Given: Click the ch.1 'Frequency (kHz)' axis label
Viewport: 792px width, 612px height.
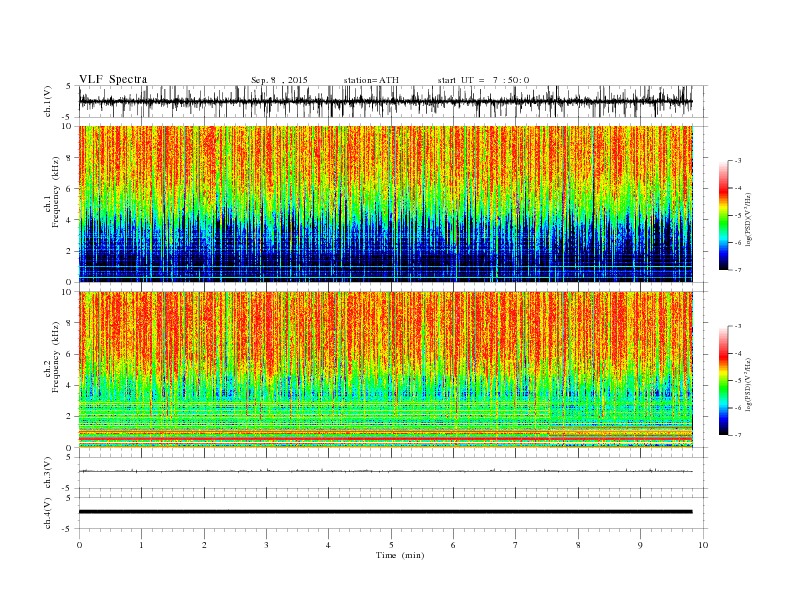Looking at the screenshot, I should [x=56, y=192].
